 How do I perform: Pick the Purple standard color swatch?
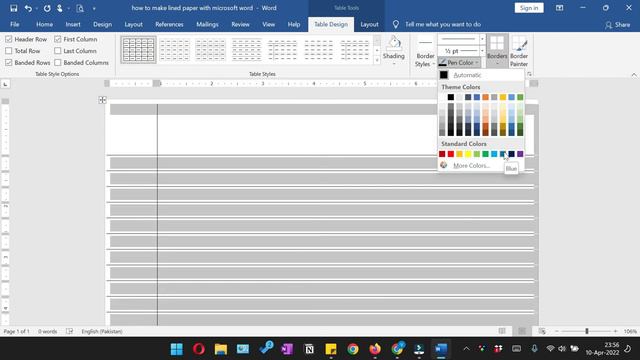point(520,154)
